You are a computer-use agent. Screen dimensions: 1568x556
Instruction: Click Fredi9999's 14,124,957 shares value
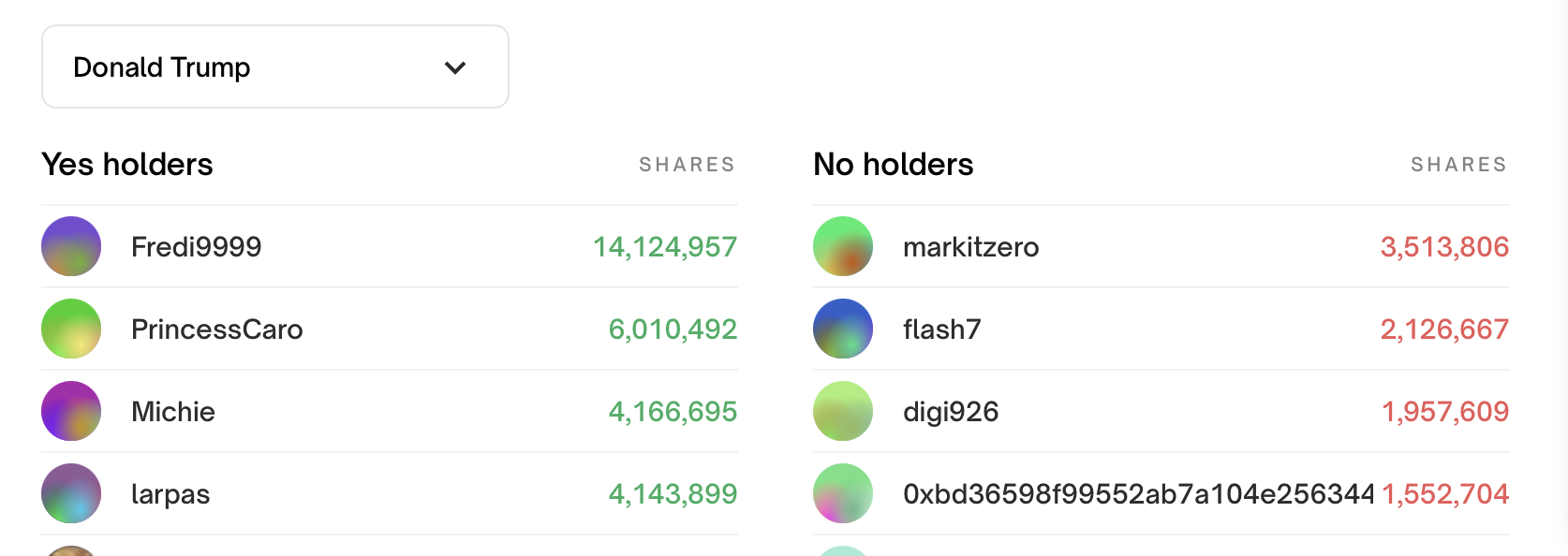[665, 247]
